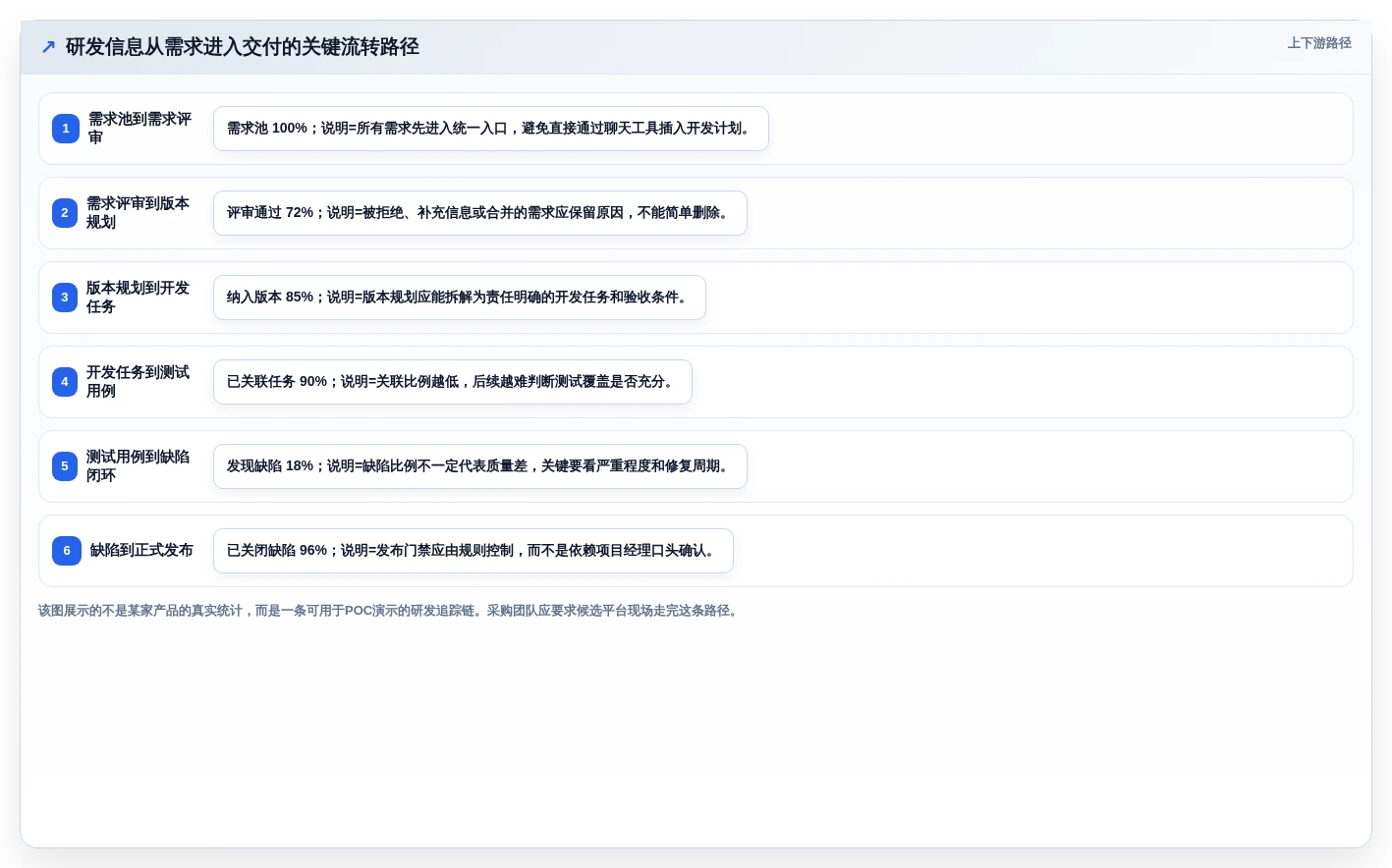This screenshot has width=1392, height=868.
Task: Click the 需求池 100% description box
Action: [491, 129]
